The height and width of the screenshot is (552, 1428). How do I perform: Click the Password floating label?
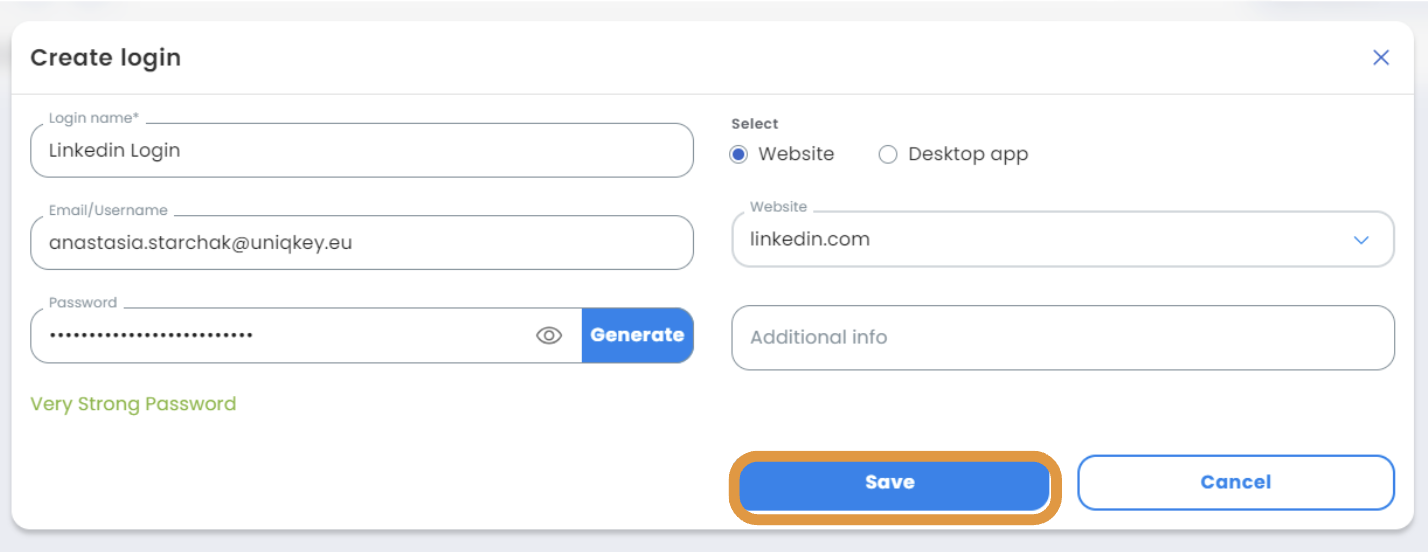pyautogui.click(x=82, y=302)
